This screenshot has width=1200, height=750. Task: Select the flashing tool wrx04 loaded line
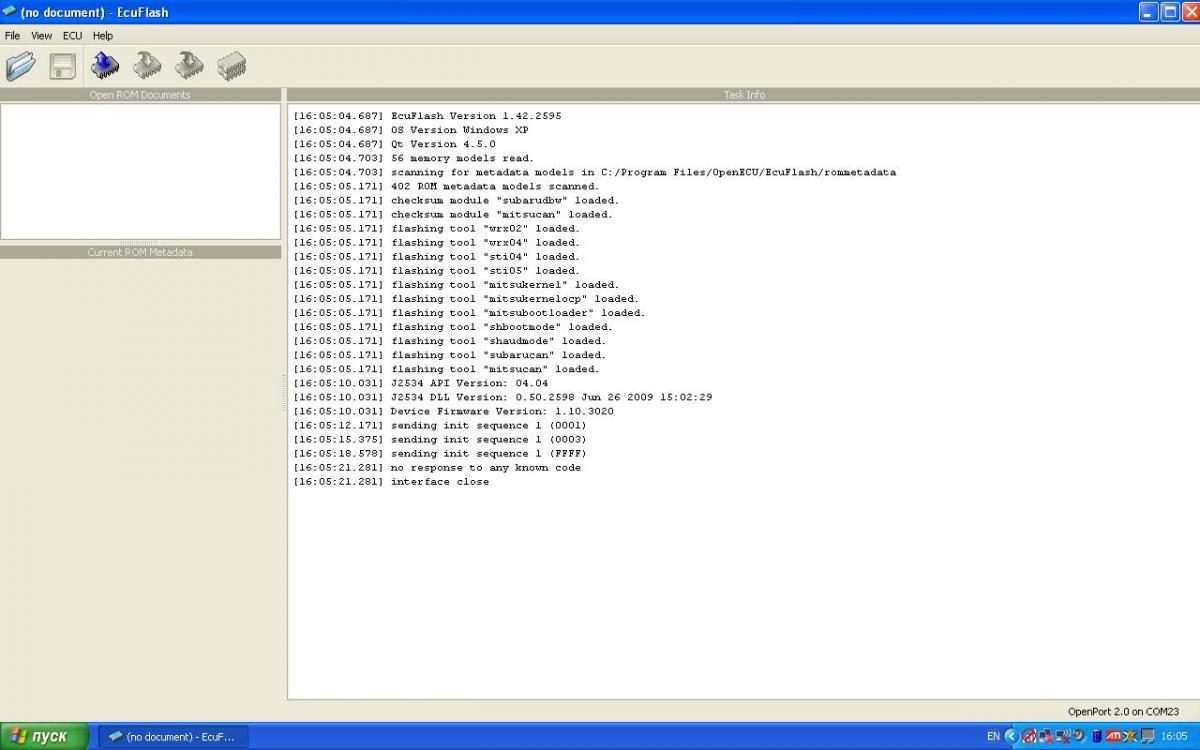(x=437, y=242)
